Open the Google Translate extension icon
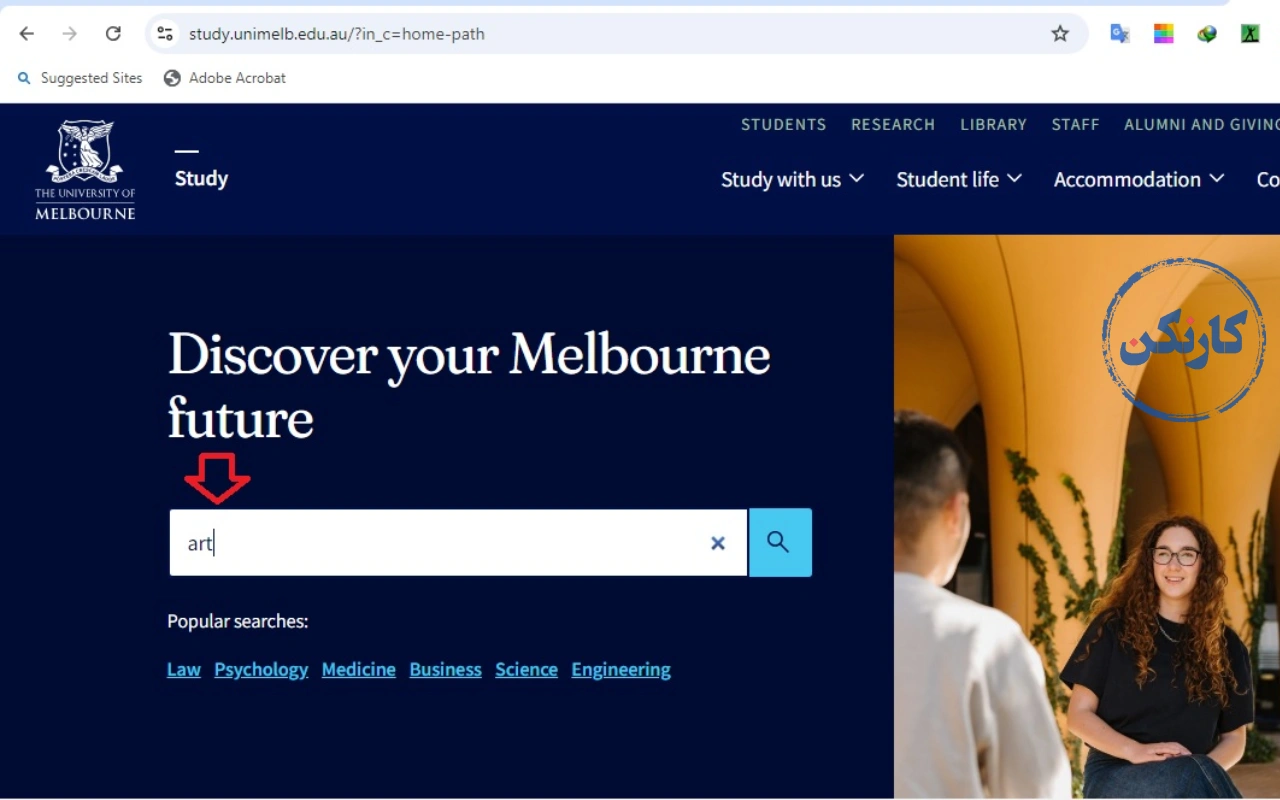Viewport: 1280px width, 800px height. click(1120, 34)
